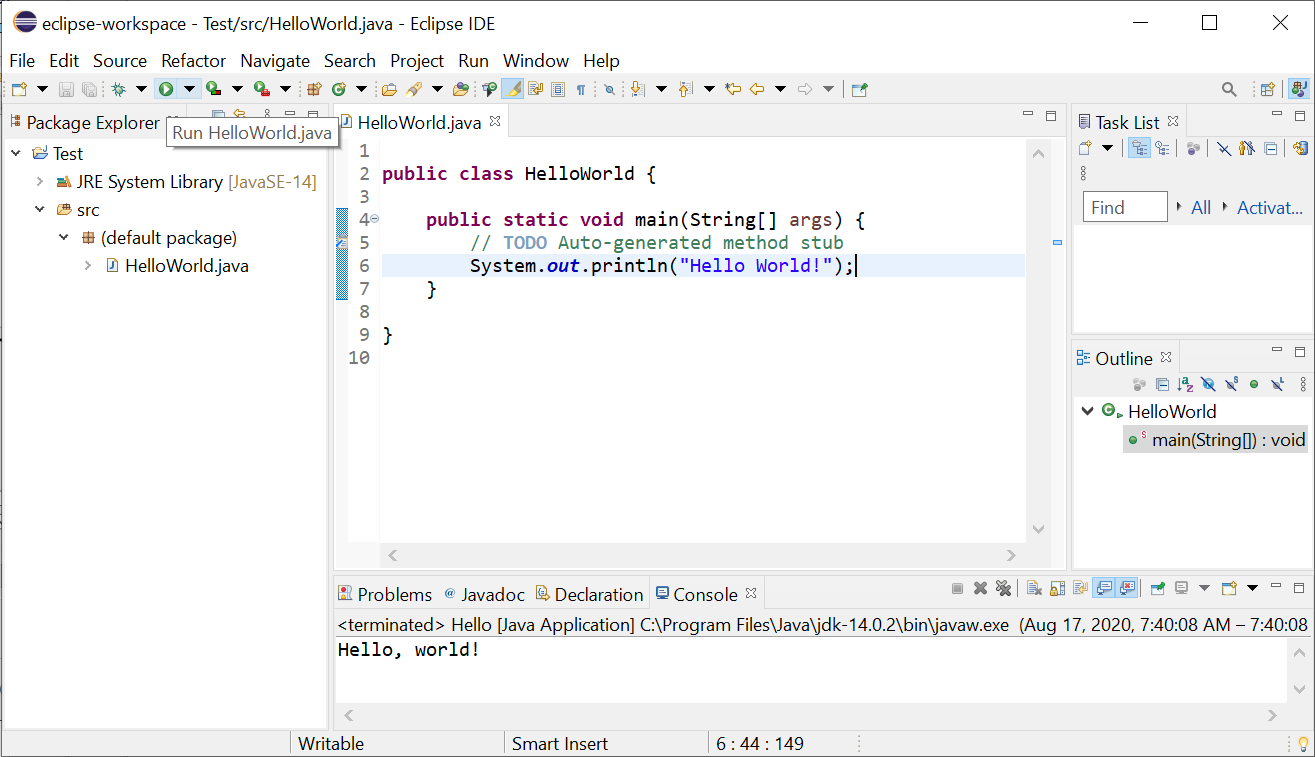Click New Task icon in Task List
Image resolution: width=1315 pixels, height=757 pixels.
[x=1085, y=148]
